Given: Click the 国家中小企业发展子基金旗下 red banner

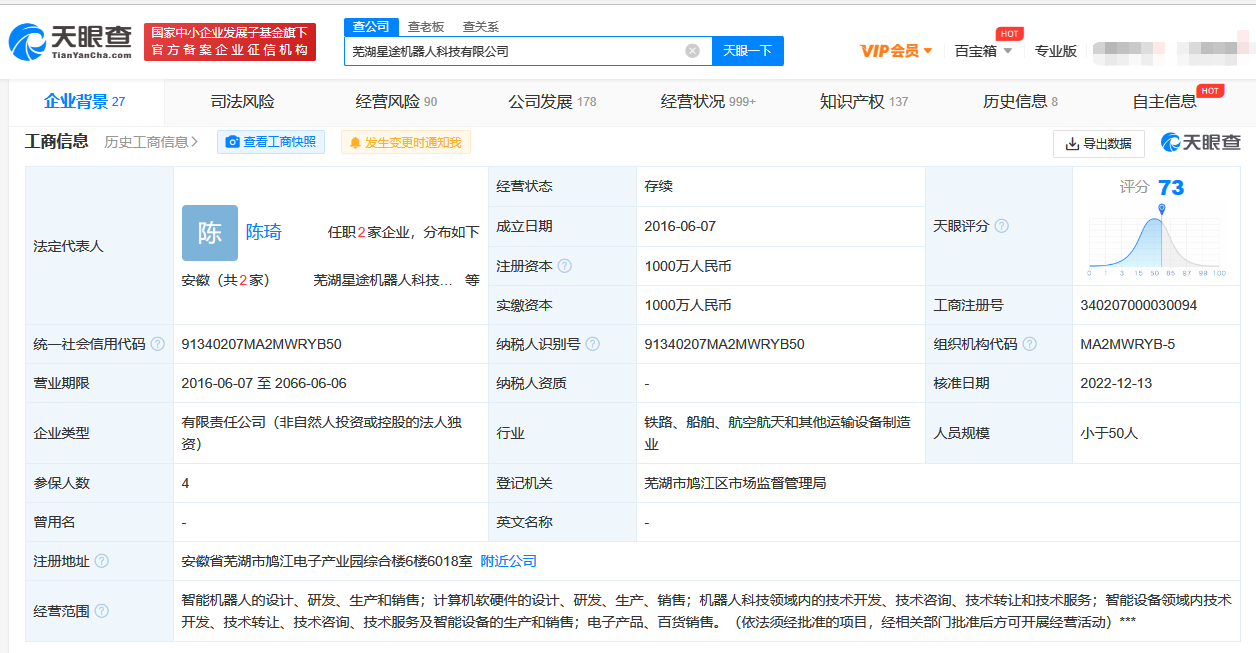Looking at the screenshot, I should 230,42.
